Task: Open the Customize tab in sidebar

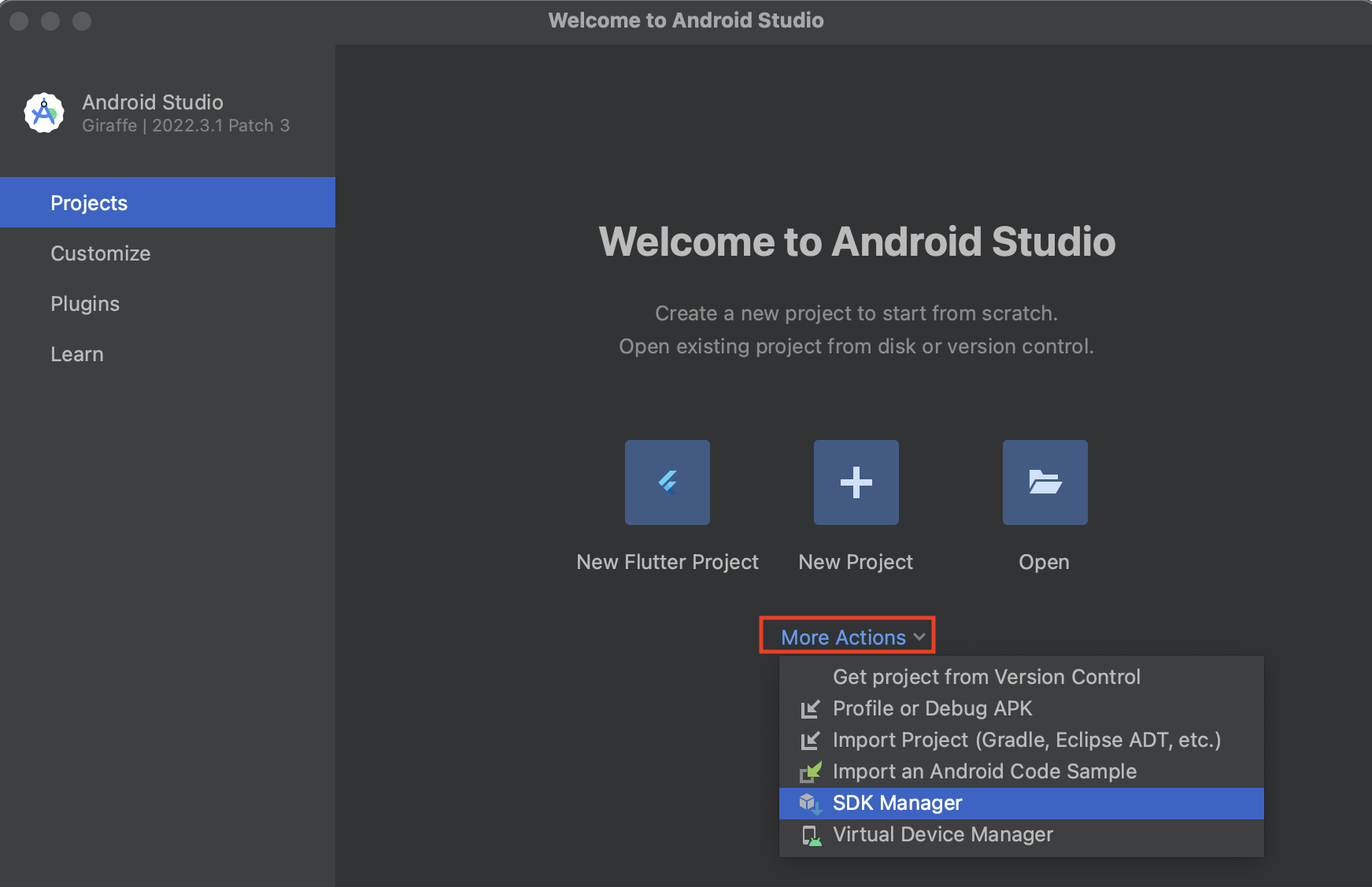Action: tap(101, 253)
